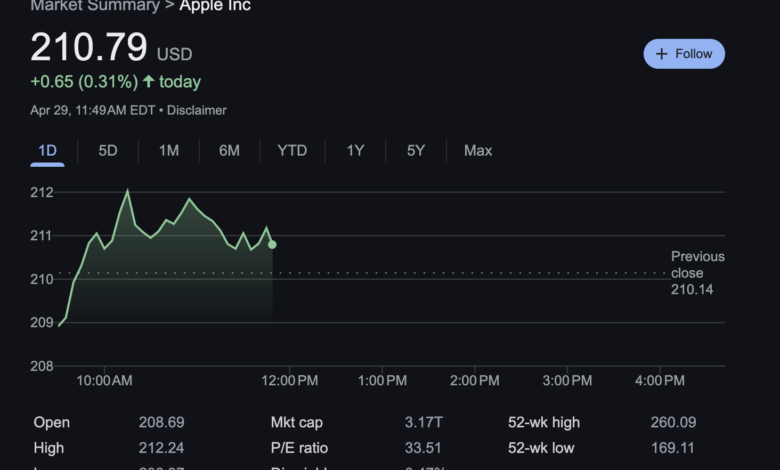Viewport: 780px width, 470px height.
Task: Follow Apple Inc stock
Action: coord(684,54)
